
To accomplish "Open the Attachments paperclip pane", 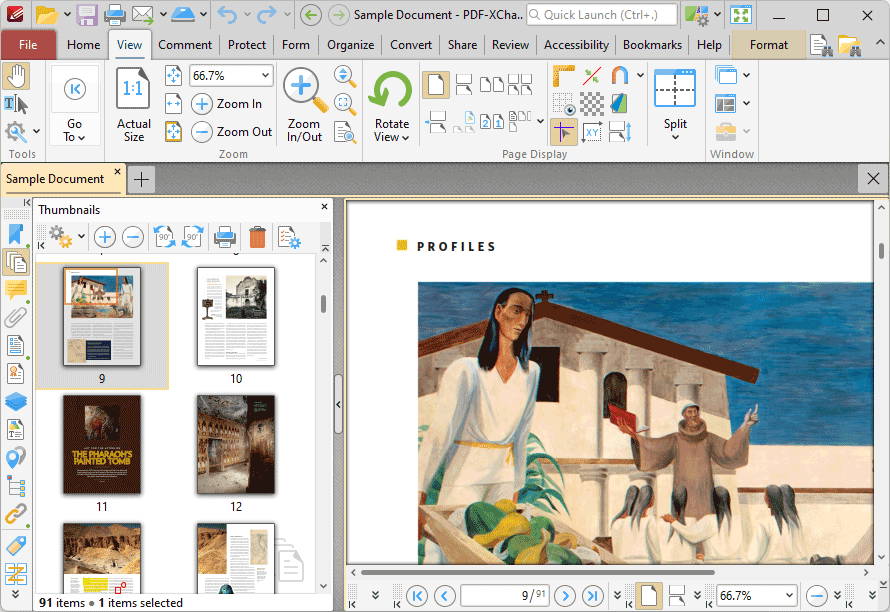I will pos(16,317).
